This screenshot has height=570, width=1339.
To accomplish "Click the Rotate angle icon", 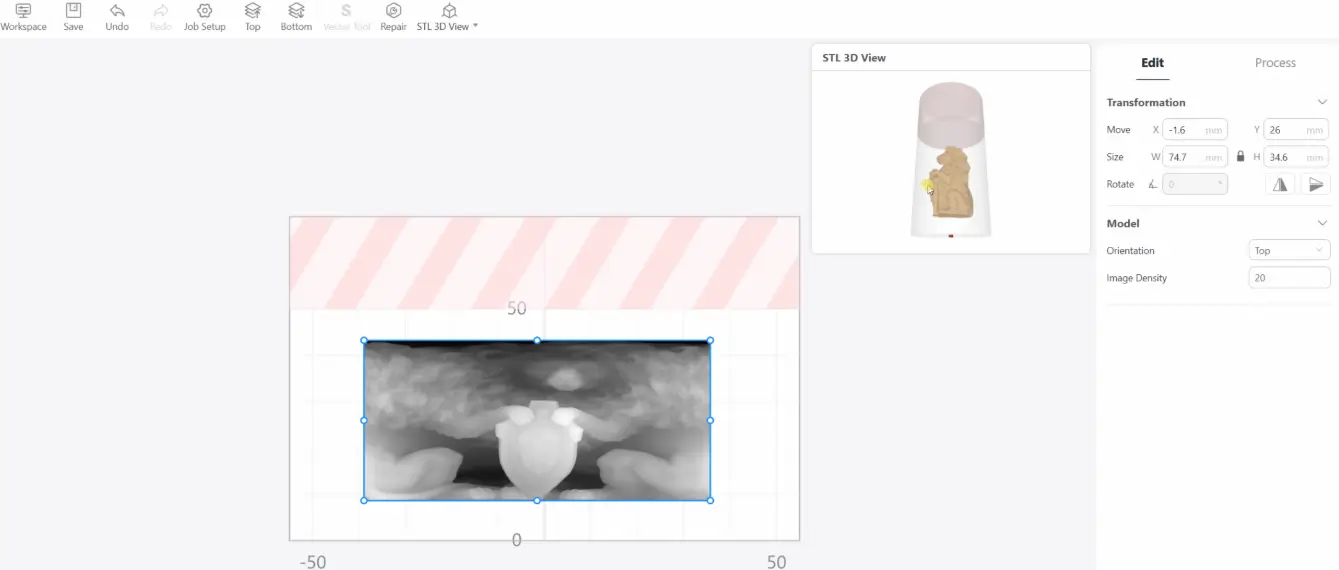I will click(x=1153, y=184).
